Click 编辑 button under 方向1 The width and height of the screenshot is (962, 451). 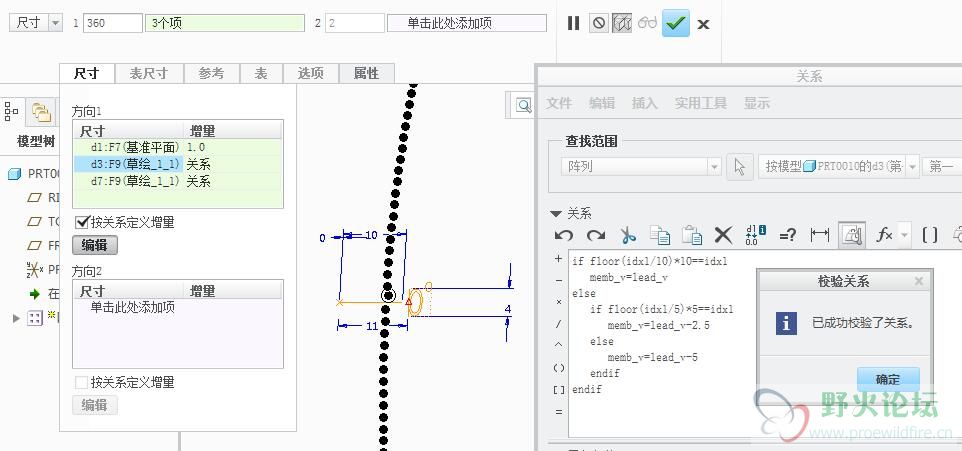coord(94,245)
